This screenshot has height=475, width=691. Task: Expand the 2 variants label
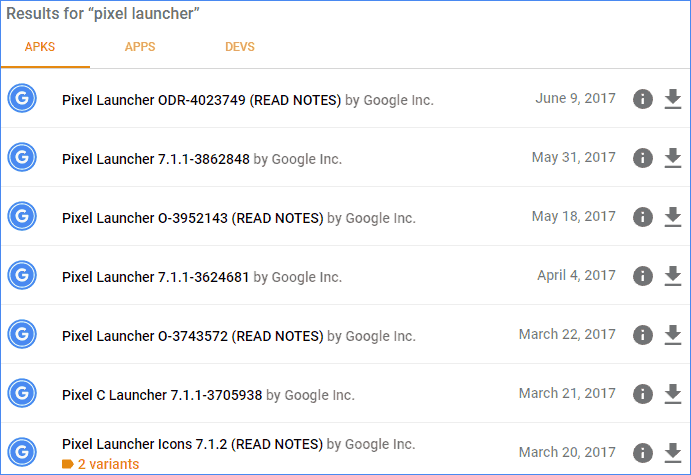pos(100,464)
